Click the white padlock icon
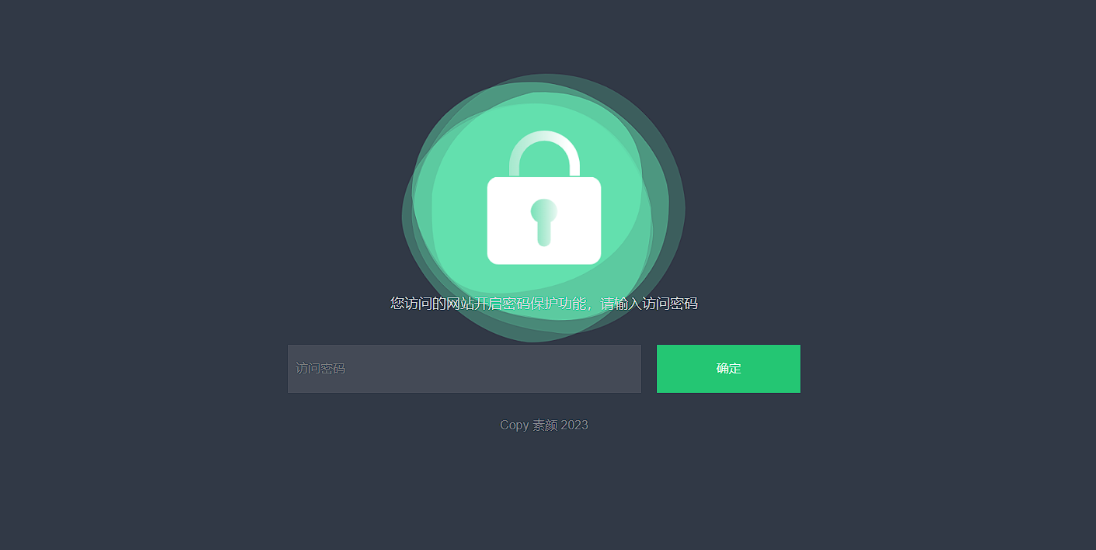This screenshot has height=550, width=1096. pos(544,198)
